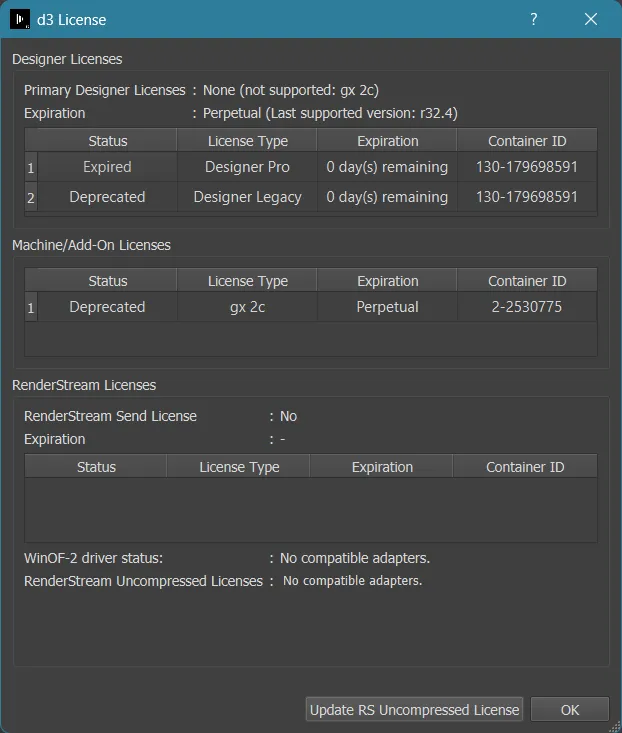Select Expiration header in Designer Licenses table
Image resolution: width=622 pixels, height=733 pixels.
coord(387,141)
